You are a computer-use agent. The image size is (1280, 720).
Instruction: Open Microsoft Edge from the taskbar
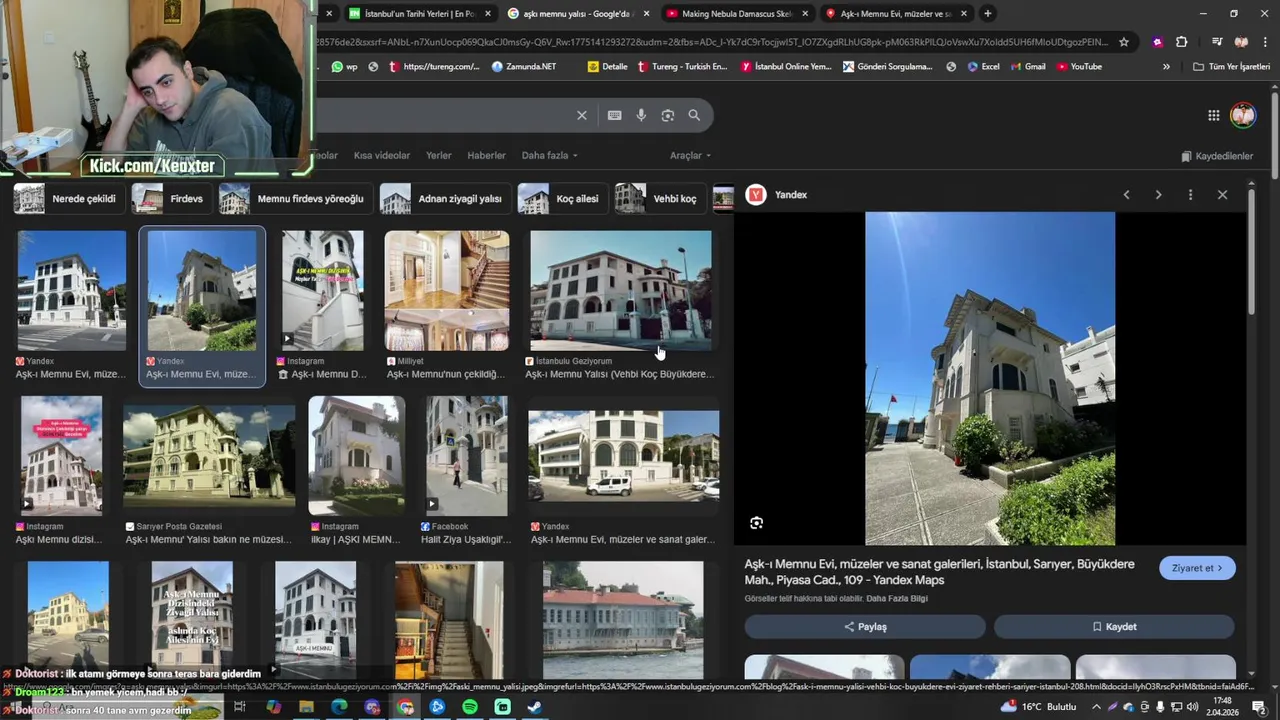(339, 707)
